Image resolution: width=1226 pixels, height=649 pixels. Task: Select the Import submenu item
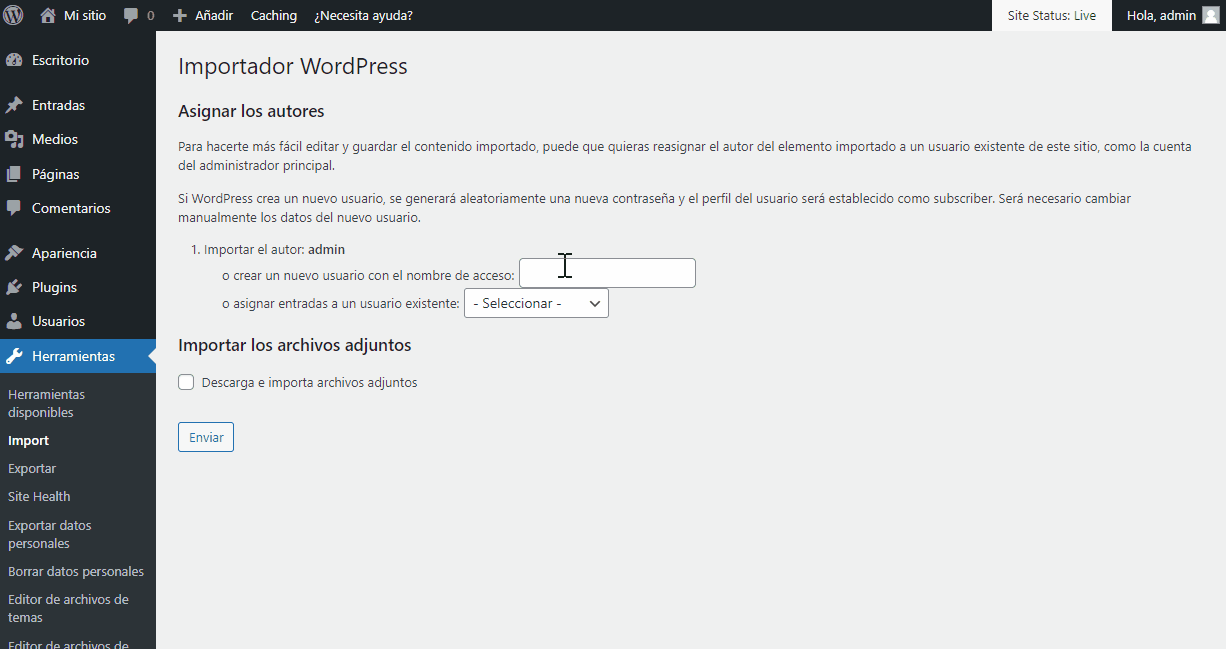[28, 440]
